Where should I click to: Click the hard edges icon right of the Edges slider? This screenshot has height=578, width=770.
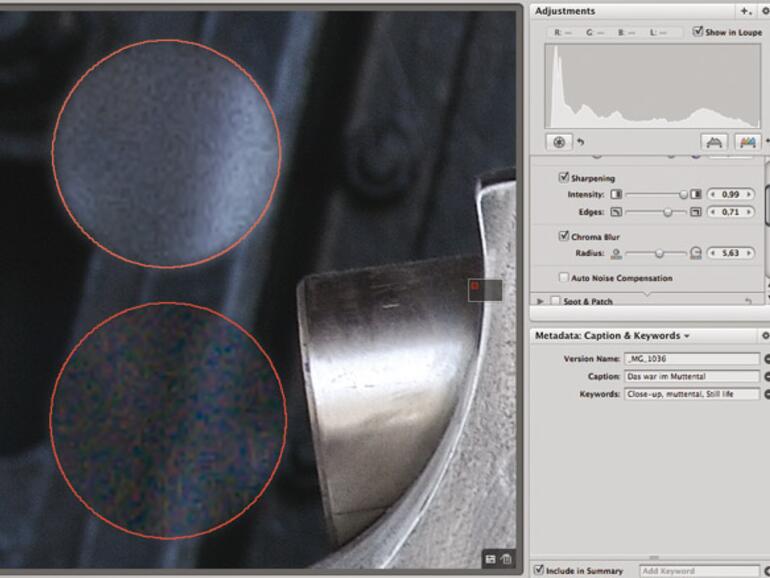pos(695,212)
